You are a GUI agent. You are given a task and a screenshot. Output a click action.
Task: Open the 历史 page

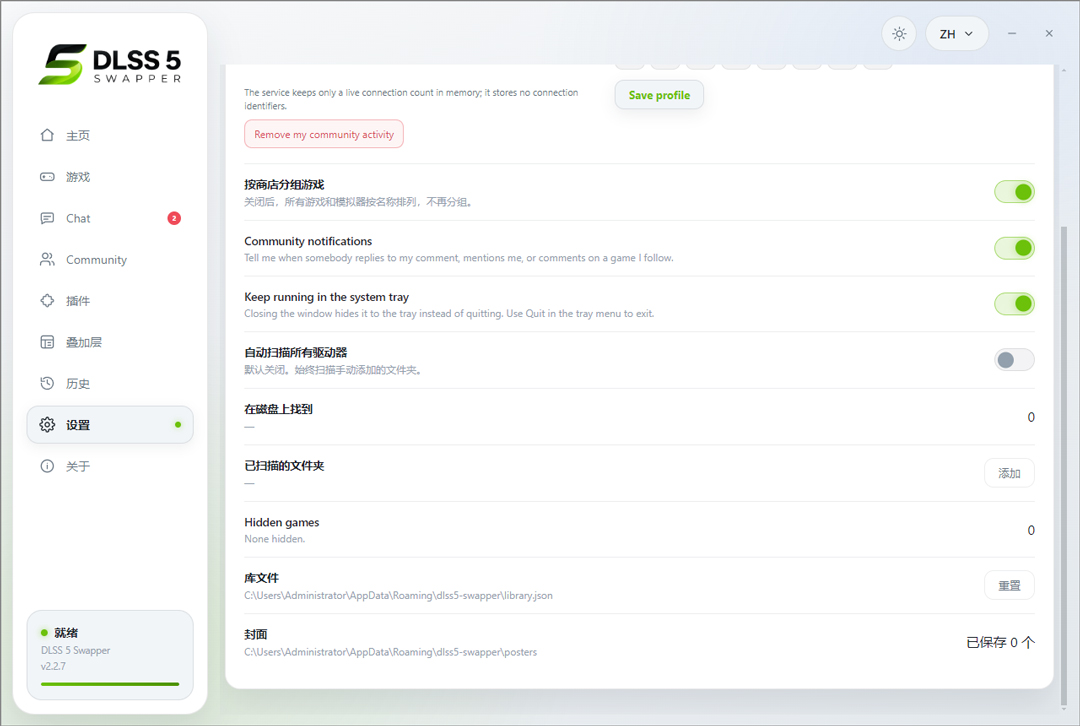(110, 384)
